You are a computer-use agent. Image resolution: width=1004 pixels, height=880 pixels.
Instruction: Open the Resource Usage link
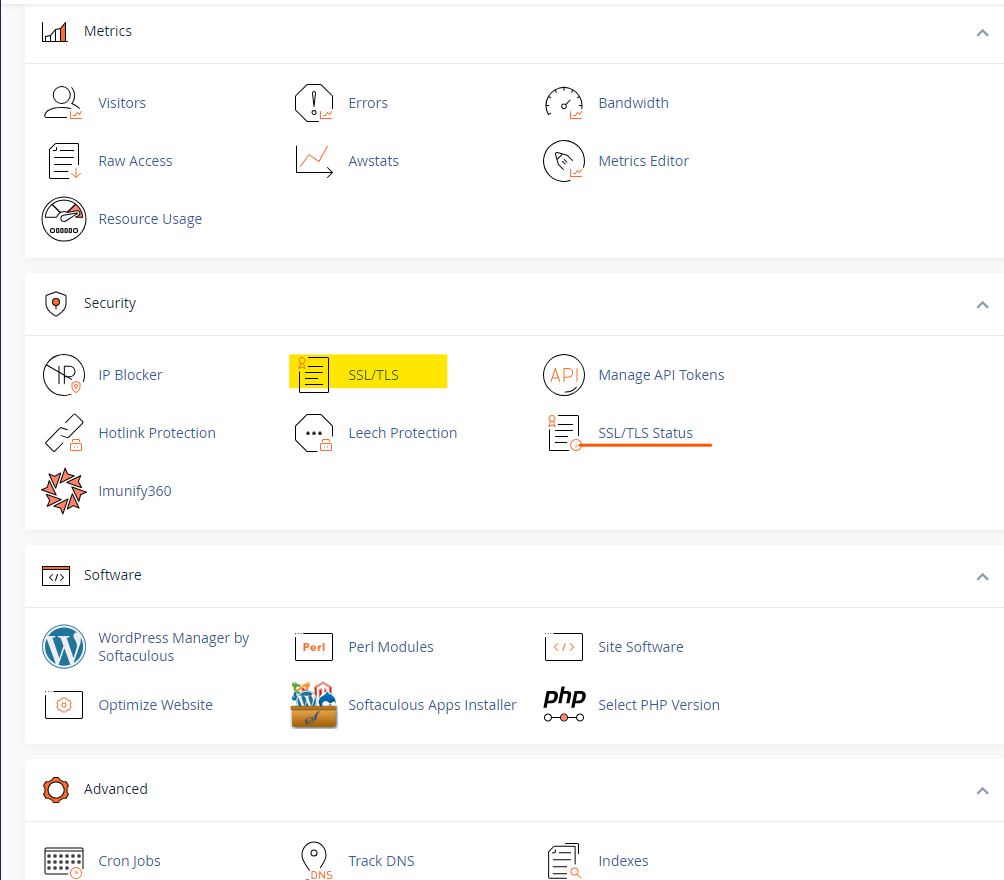[x=150, y=219]
